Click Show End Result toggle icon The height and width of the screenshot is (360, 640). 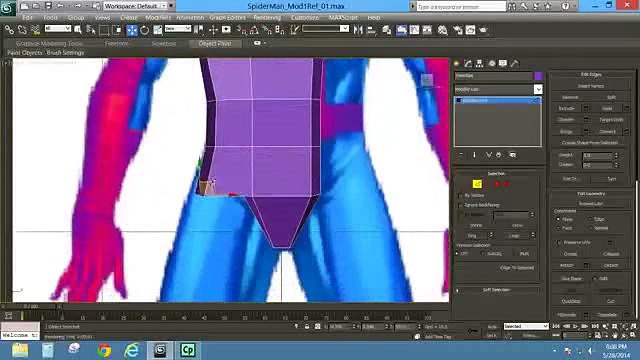pos(474,155)
